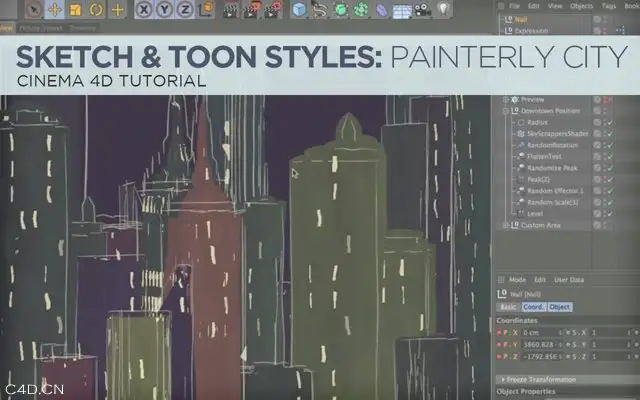Open Attribute Manager User Data menu
Viewport: 640px width, 400px height.
pos(569,280)
